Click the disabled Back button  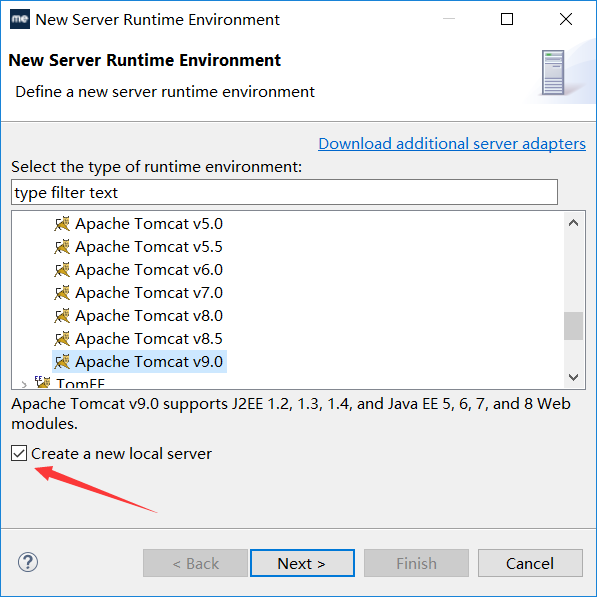point(195,563)
